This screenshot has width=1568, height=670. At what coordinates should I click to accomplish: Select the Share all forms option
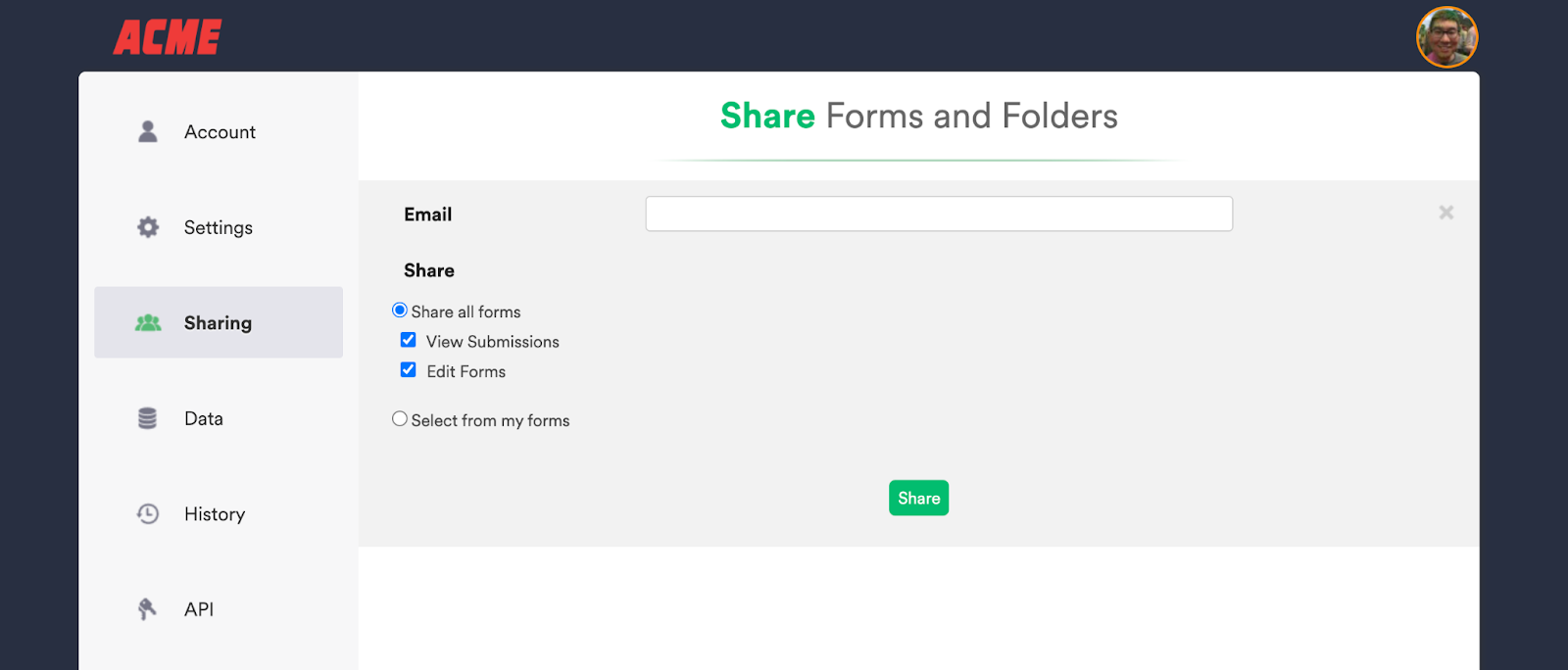pyautogui.click(x=400, y=311)
